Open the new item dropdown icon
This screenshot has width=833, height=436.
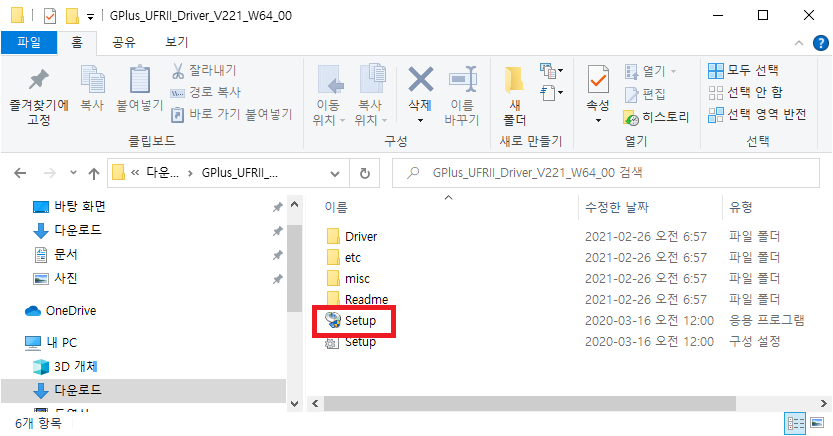click(551, 70)
